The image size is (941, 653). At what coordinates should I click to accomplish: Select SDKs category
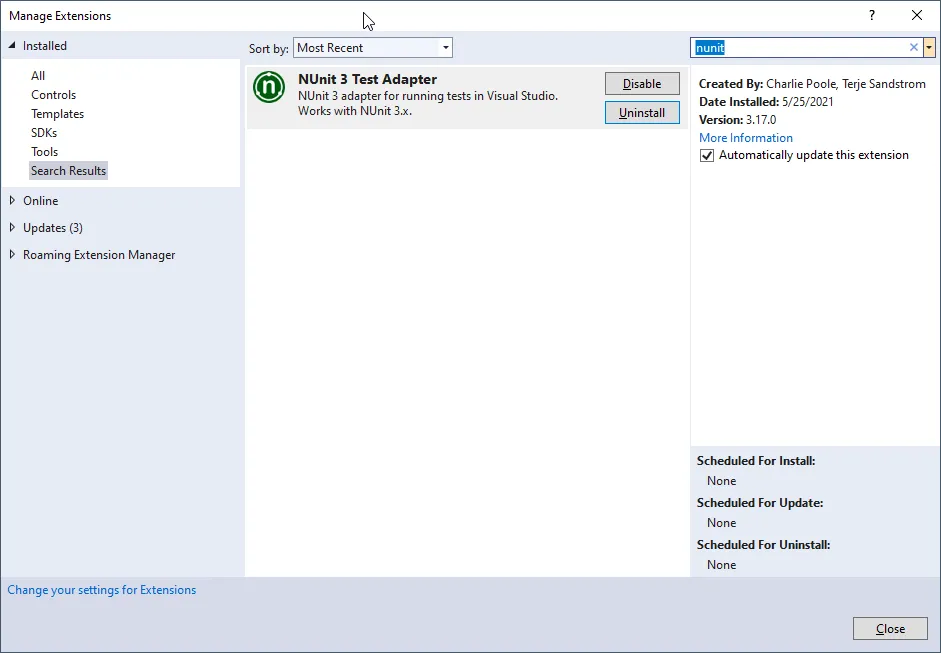coord(44,133)
